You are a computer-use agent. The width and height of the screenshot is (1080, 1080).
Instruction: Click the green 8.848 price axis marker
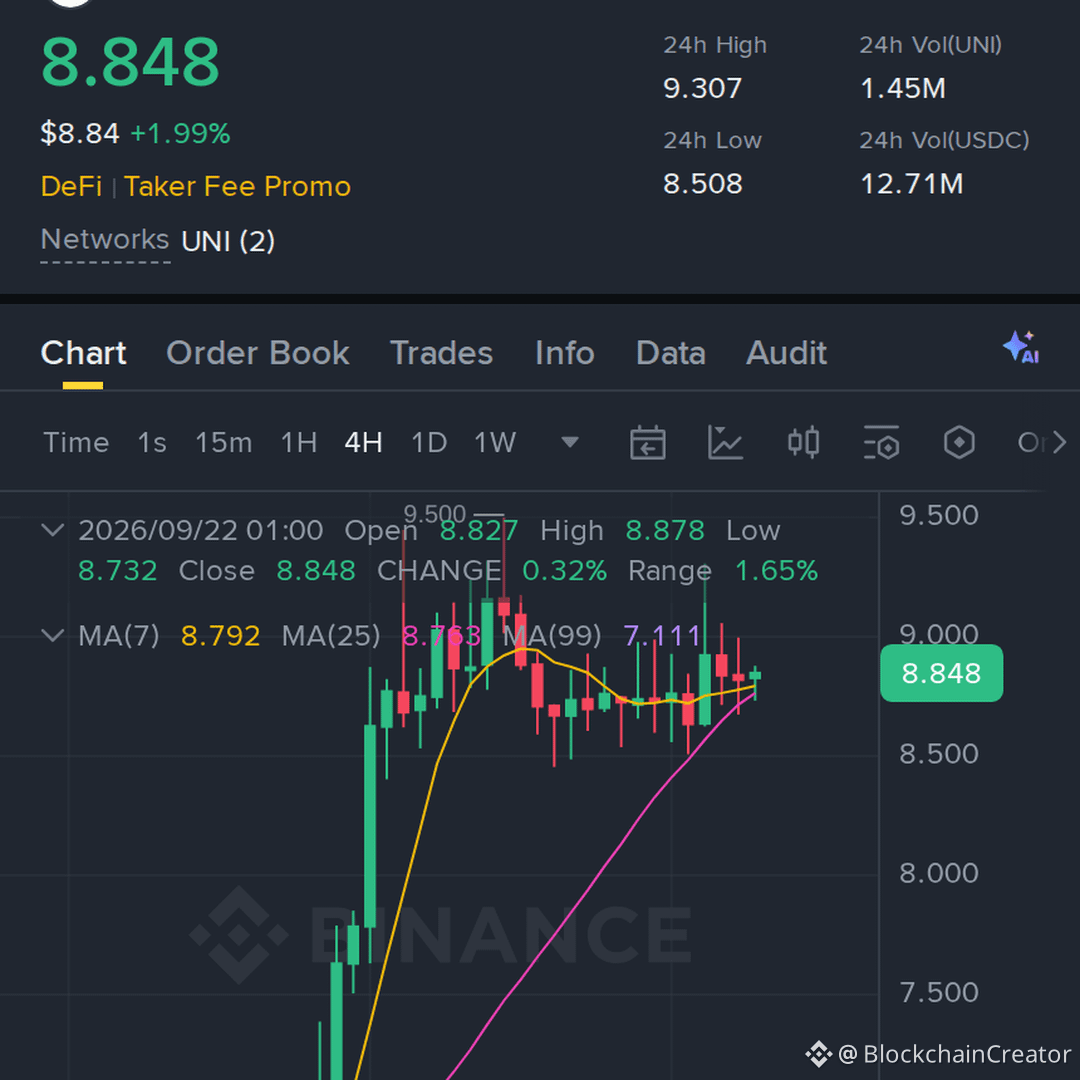coord(941,673)
